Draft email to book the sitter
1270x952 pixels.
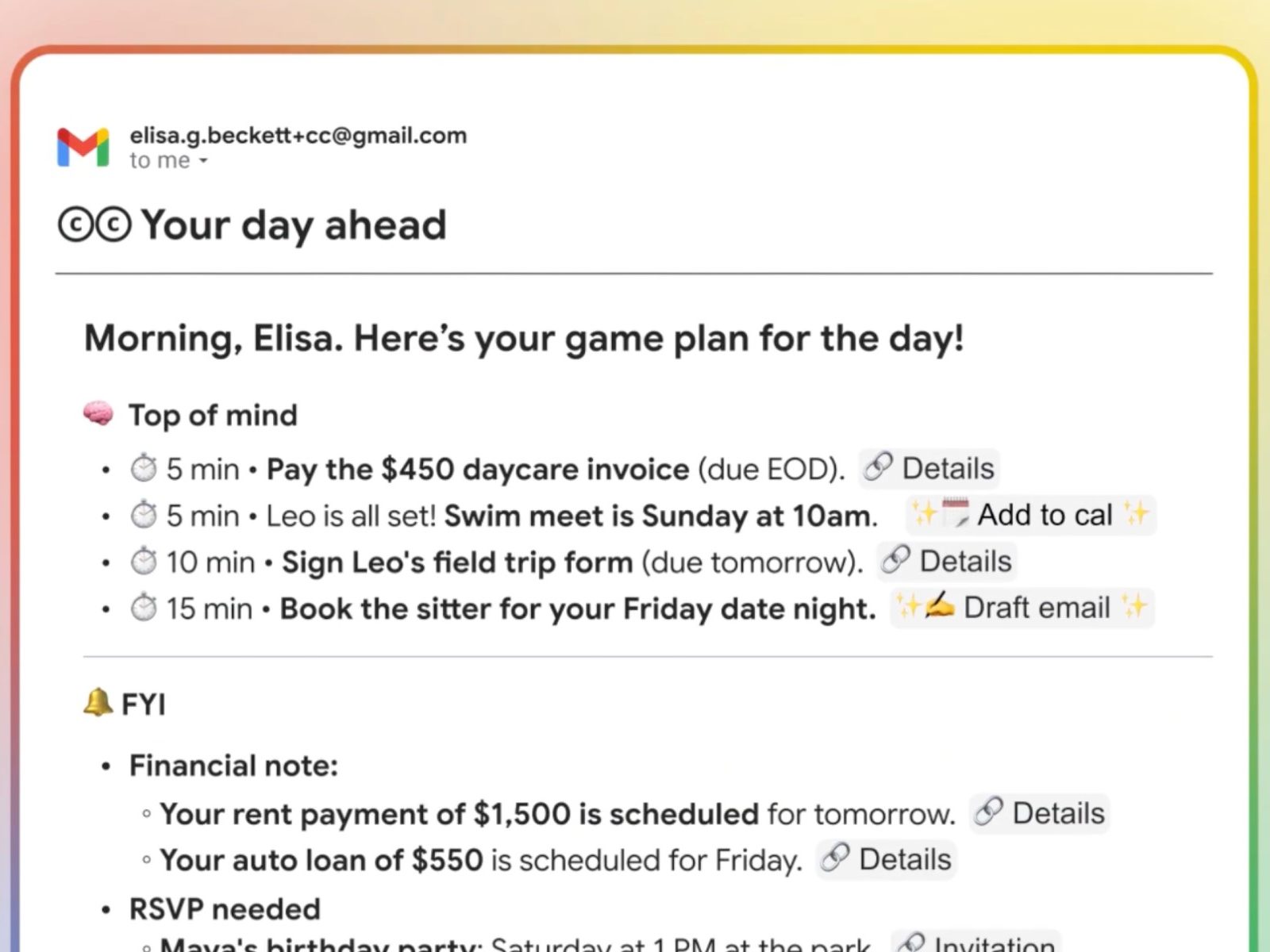(x=1022, y=608)
